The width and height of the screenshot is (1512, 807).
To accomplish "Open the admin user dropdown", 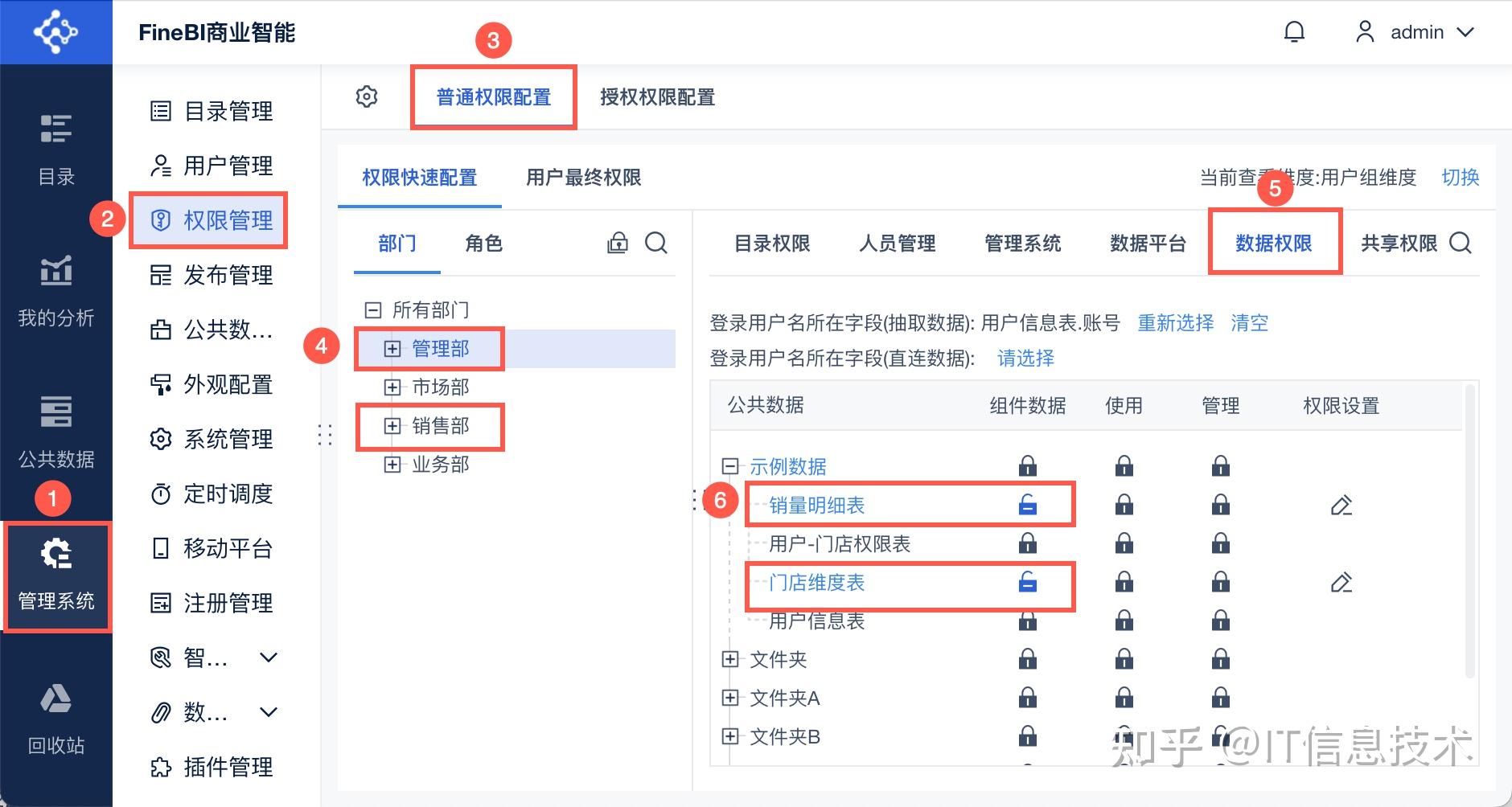I will point(1416,32).
